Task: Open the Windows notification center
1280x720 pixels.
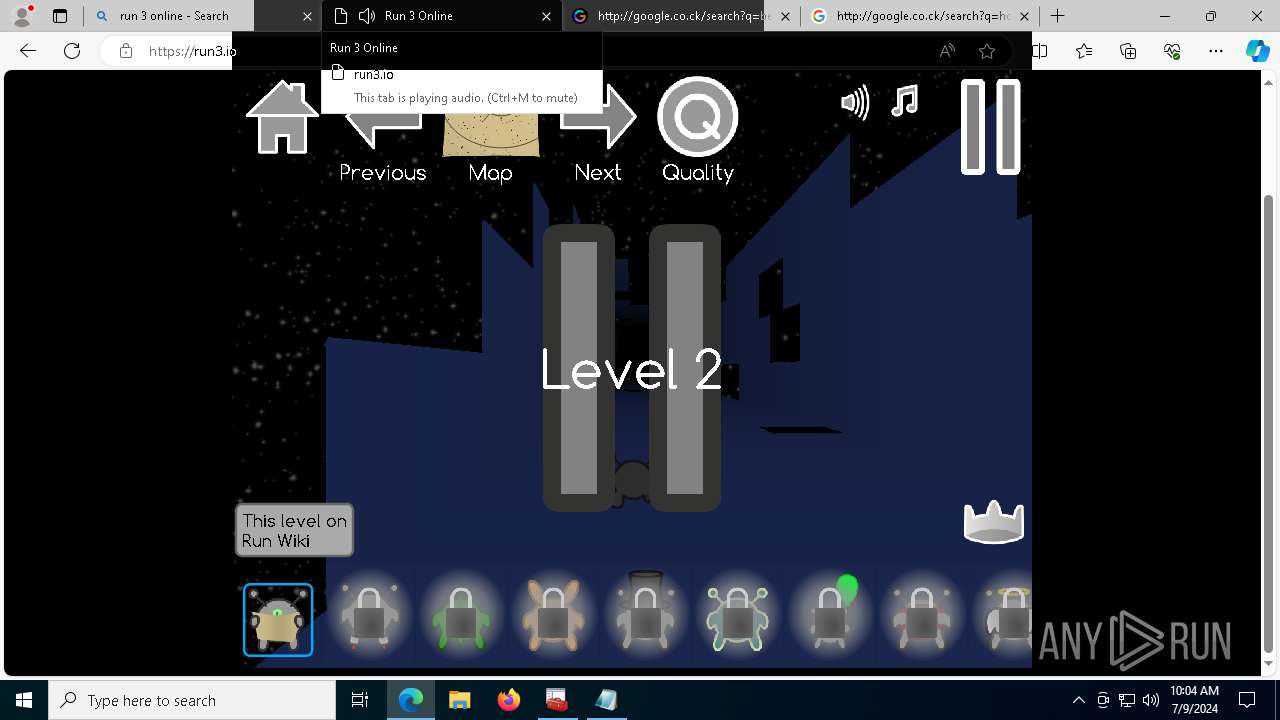Action: [x=1247, y=700]
